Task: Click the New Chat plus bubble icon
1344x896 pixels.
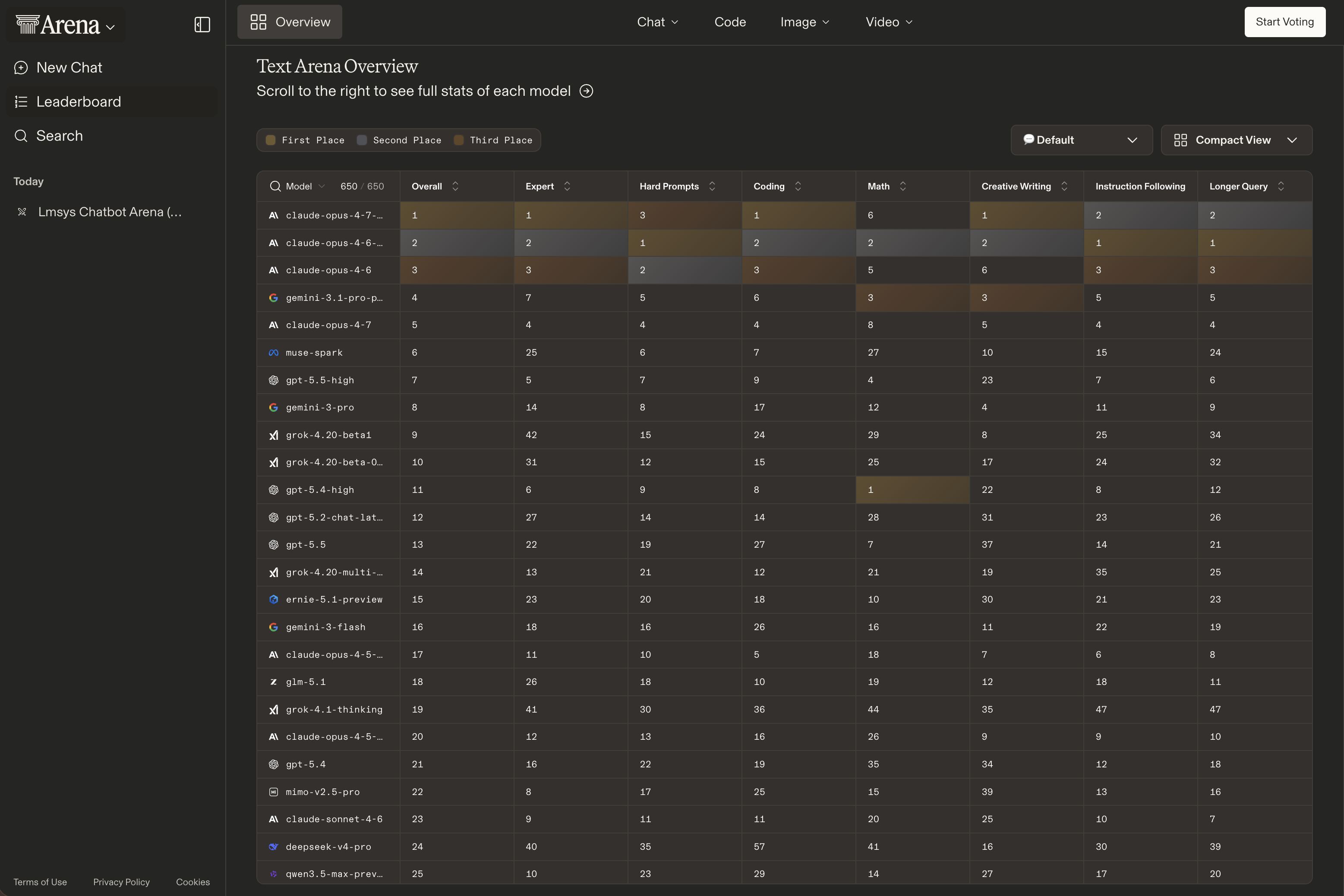Action: (x=21, y=67)
